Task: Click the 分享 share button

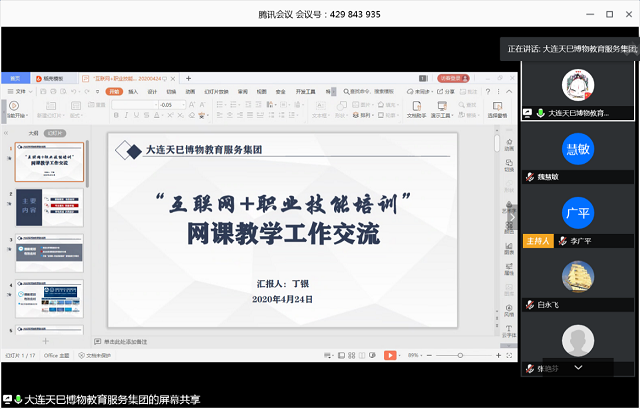Action: 446,92
